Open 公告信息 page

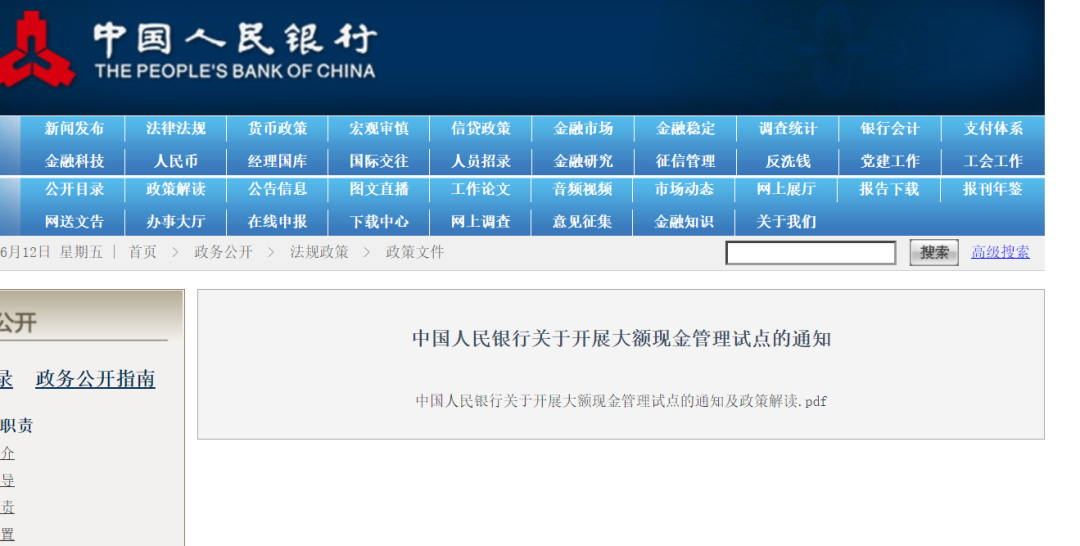coord(278,189)
